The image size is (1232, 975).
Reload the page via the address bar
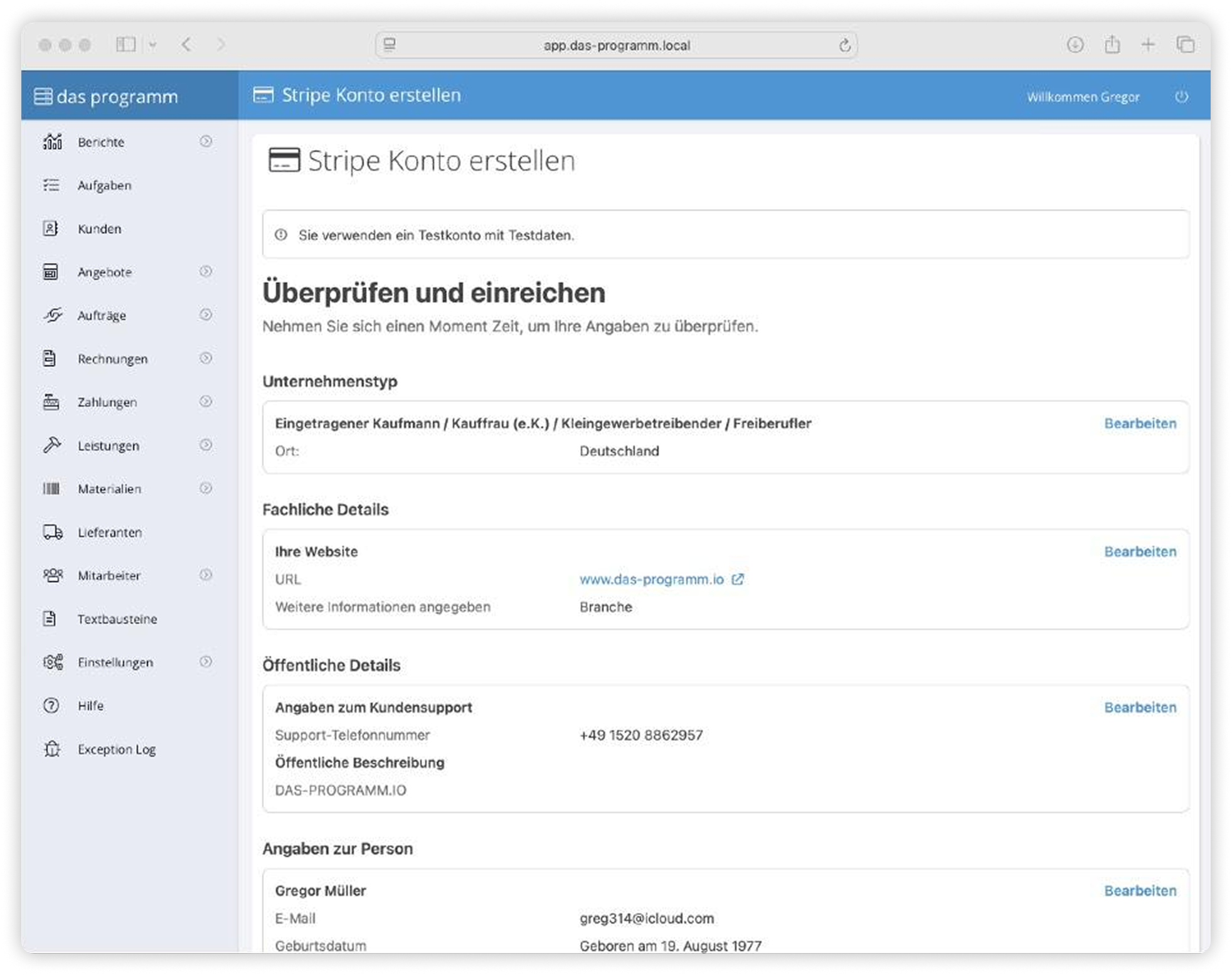pos(844,45)
